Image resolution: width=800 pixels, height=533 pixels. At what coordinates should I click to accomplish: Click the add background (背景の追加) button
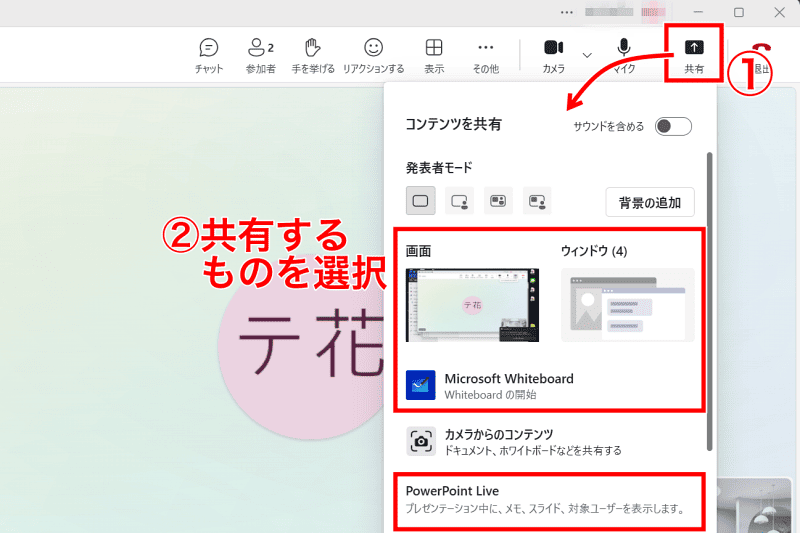(x=650, y=203)
